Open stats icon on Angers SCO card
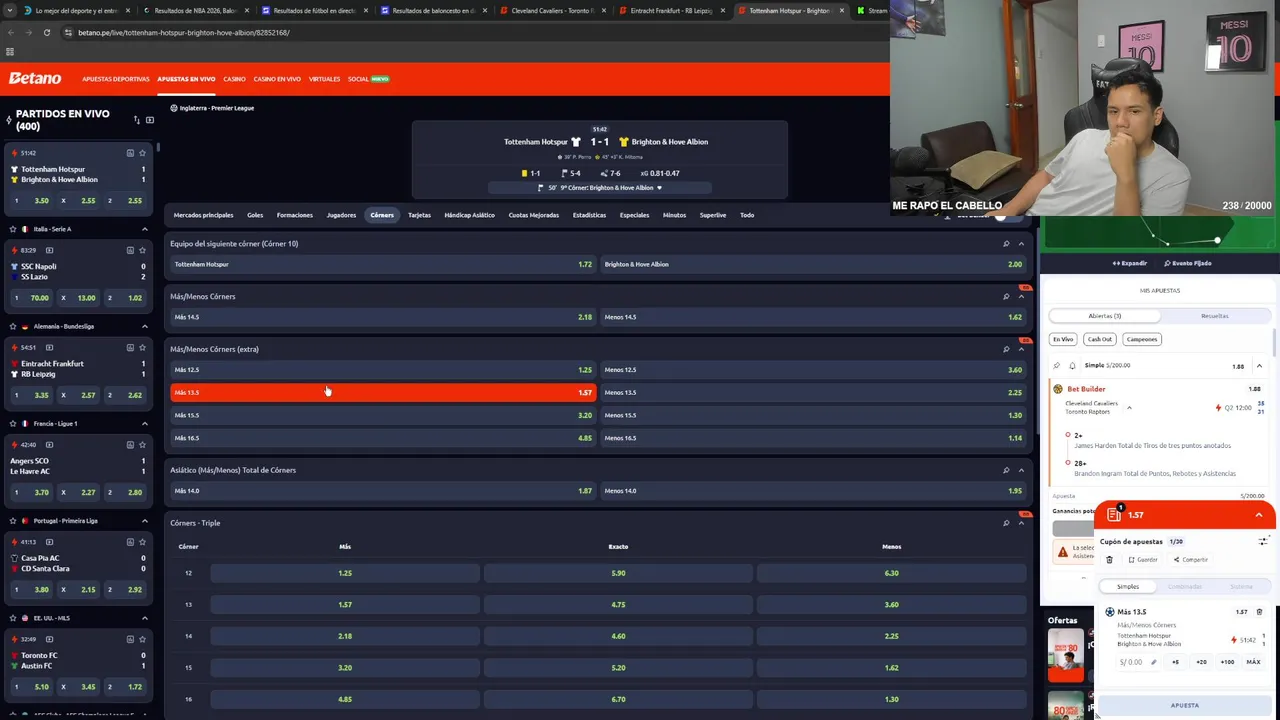 (x=130, y=445)
